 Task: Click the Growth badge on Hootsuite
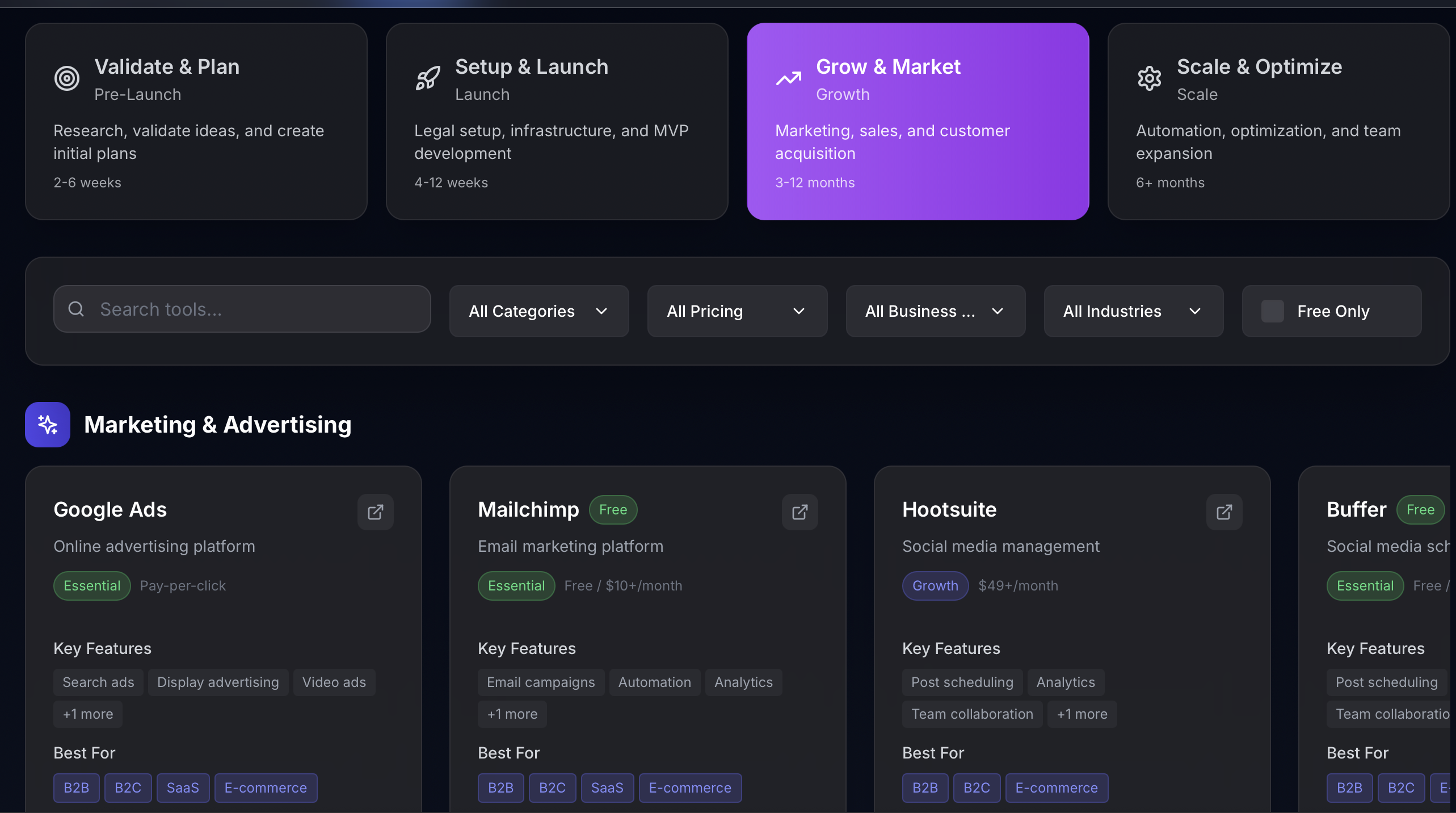[x=935, y=586]
